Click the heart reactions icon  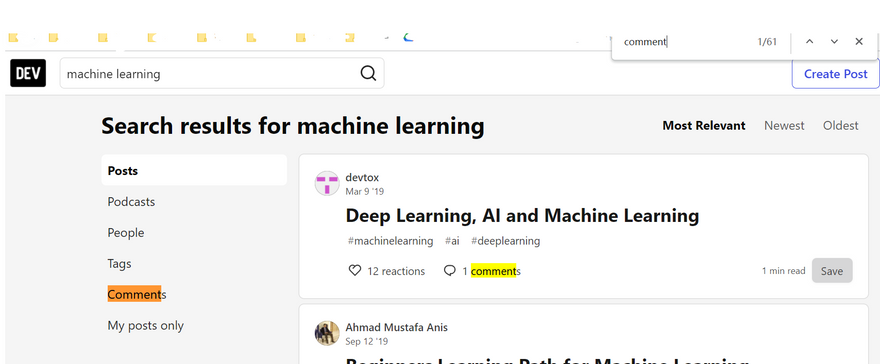click(x=355, y=271)
